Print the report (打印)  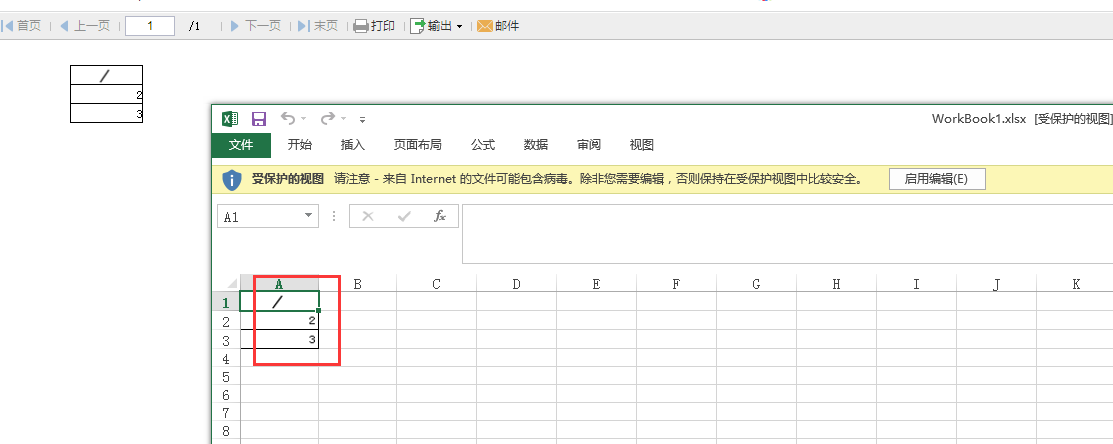tap(374, 26)
